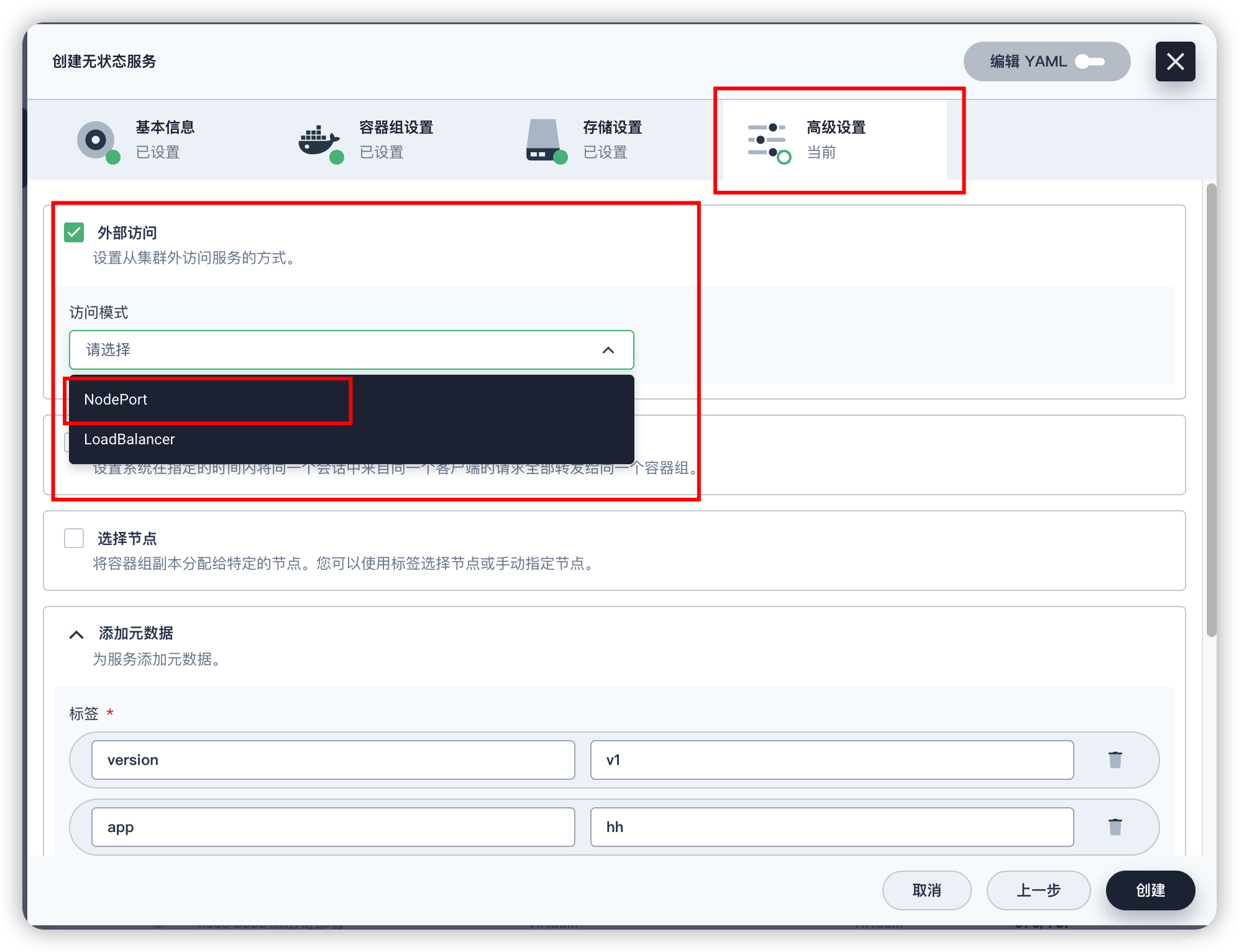Delete the version label row
Screen dimensions: 1239x952
click(1115, 760)
